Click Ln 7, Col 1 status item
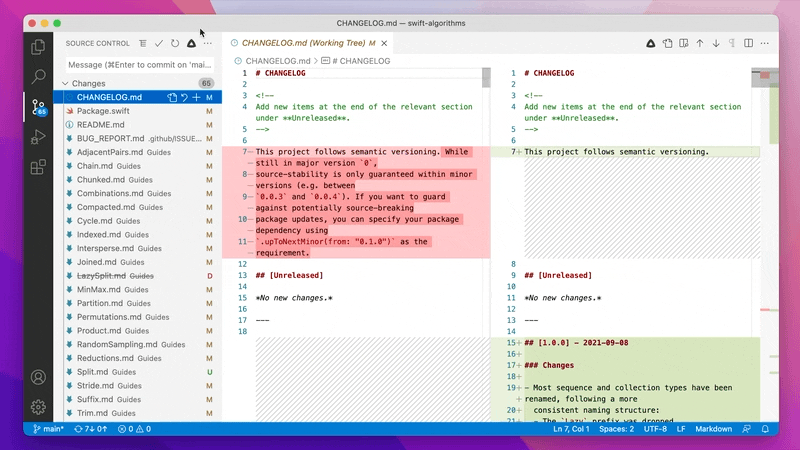 571,429
